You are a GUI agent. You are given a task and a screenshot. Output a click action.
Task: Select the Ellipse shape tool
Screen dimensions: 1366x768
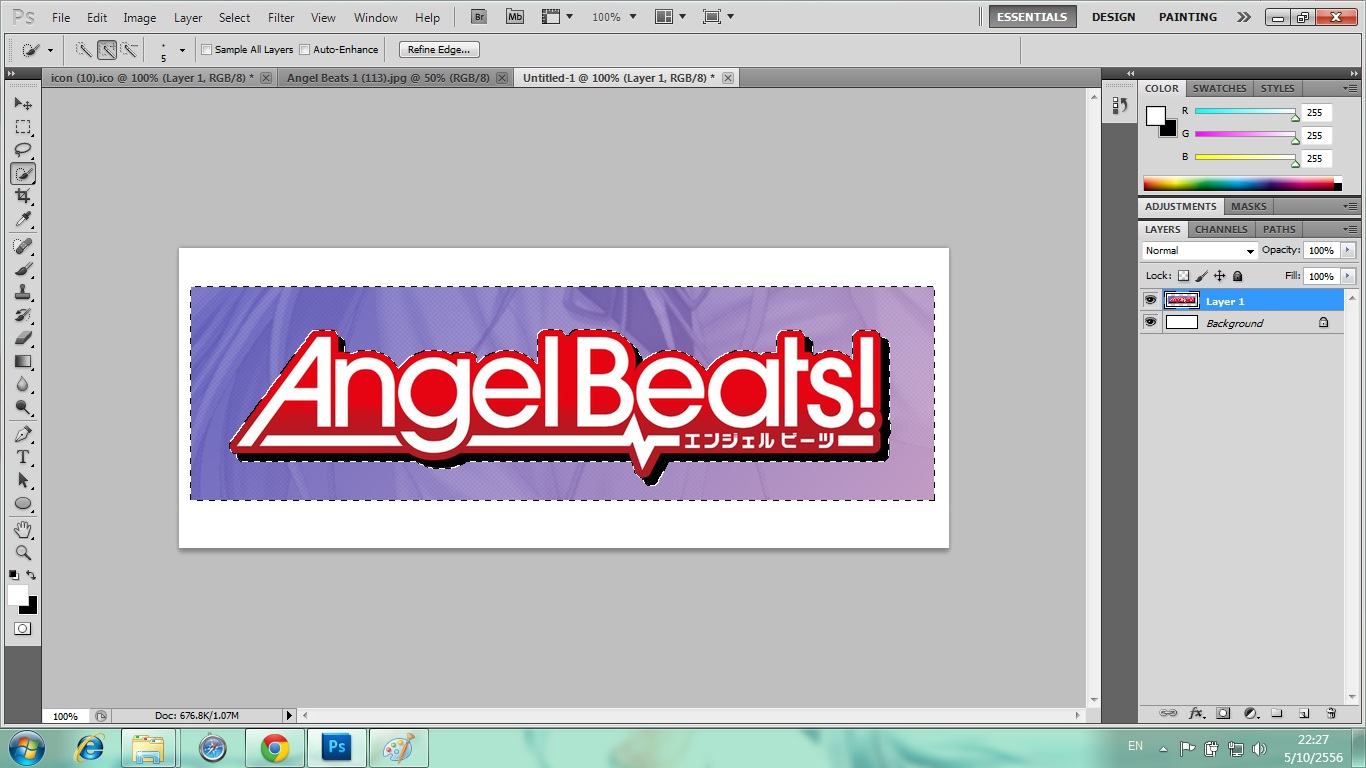23,503
